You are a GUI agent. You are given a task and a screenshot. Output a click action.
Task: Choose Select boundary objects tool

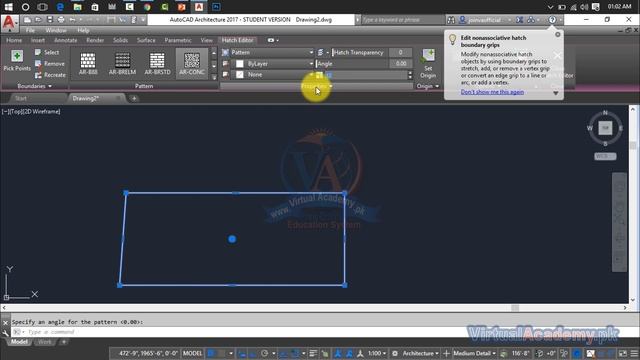[47, 52]
